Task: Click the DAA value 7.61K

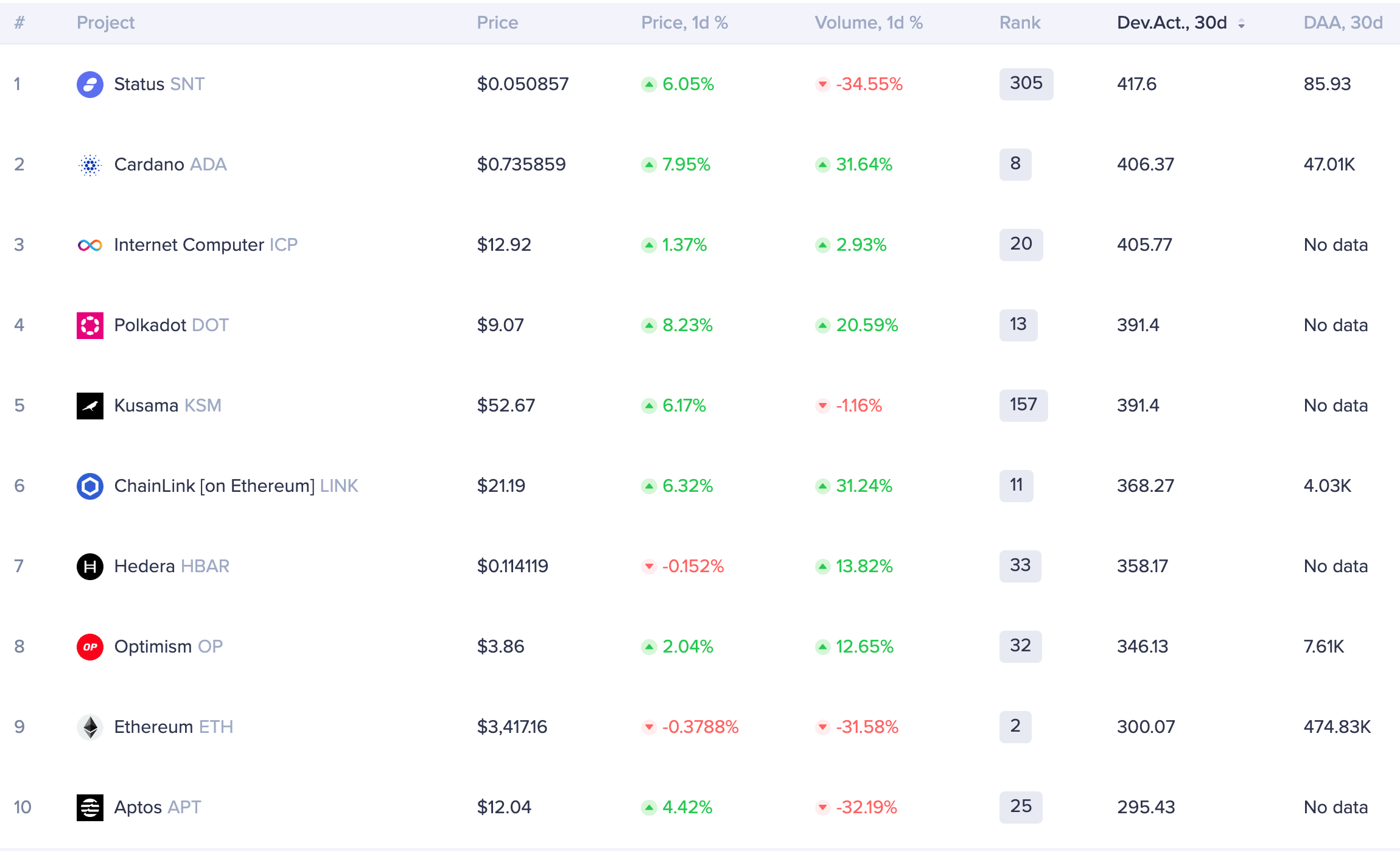Action: pos(1323,646)
